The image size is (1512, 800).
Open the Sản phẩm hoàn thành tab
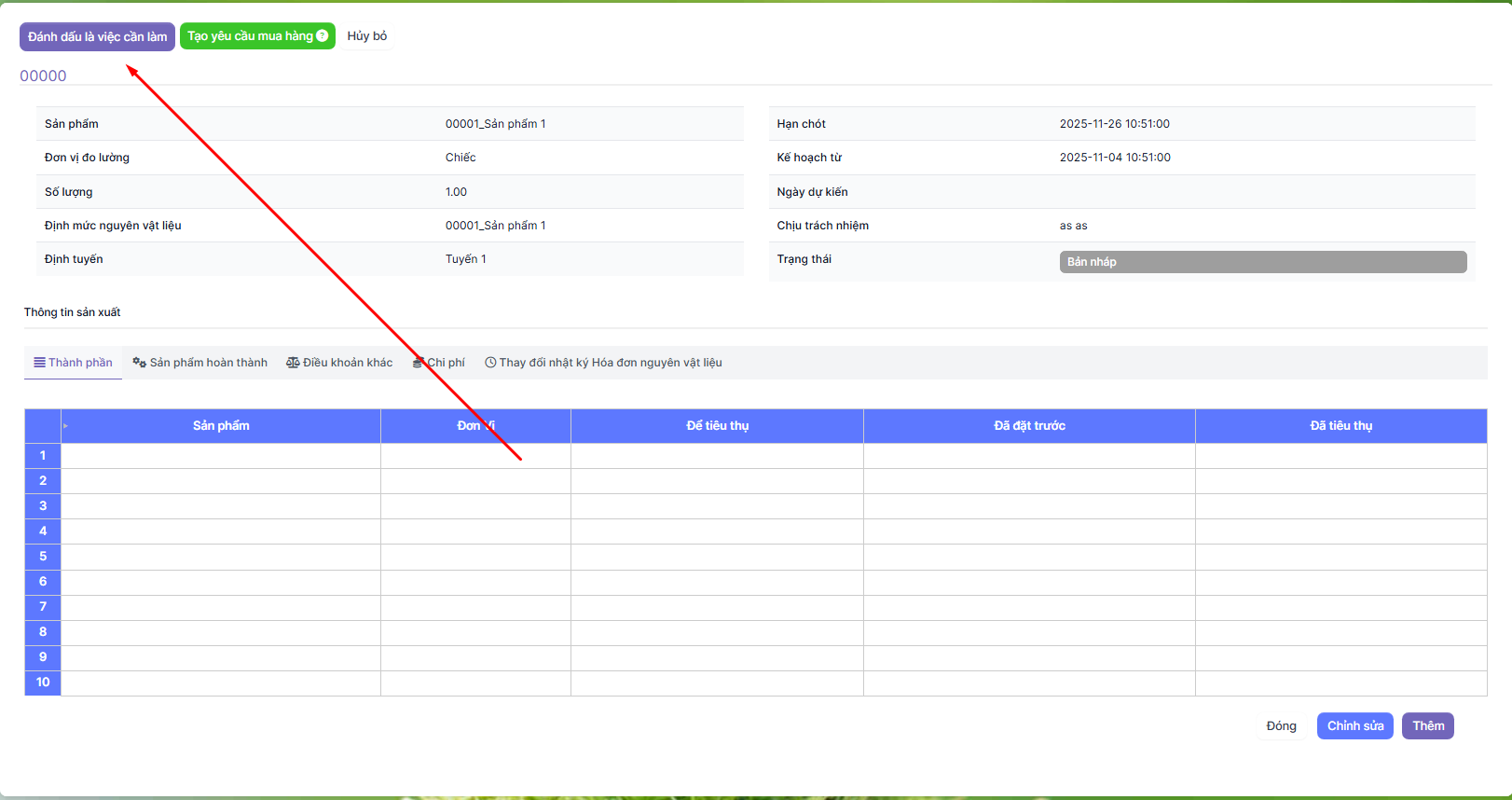208,363
